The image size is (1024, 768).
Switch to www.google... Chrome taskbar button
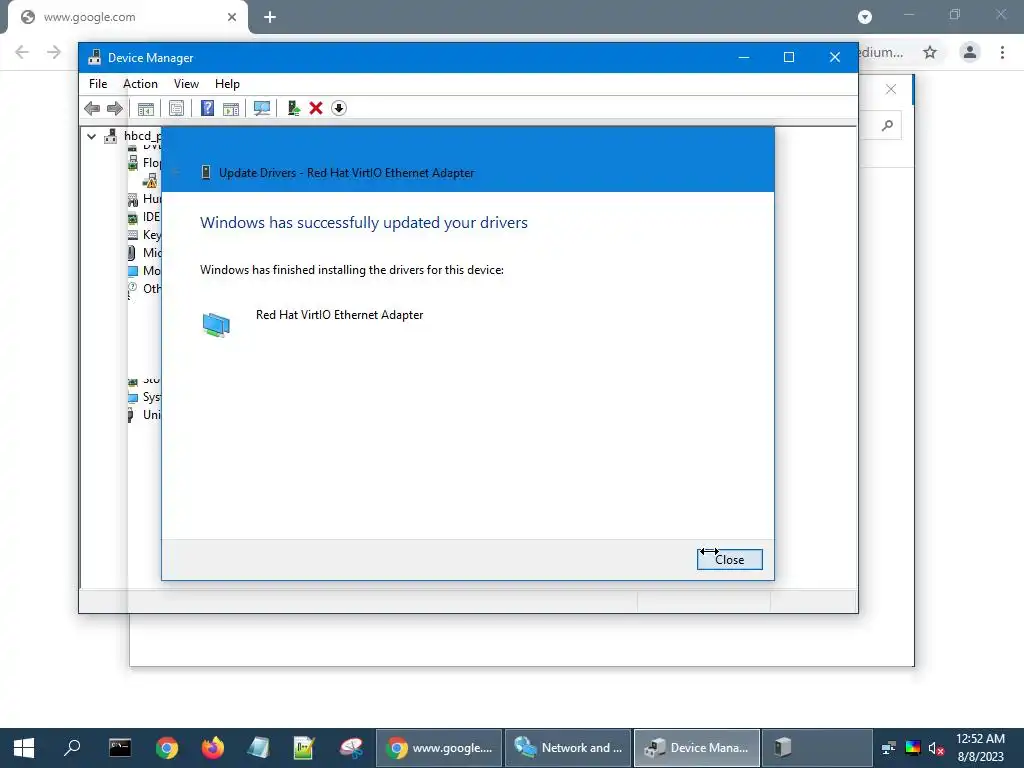[439, 748]
